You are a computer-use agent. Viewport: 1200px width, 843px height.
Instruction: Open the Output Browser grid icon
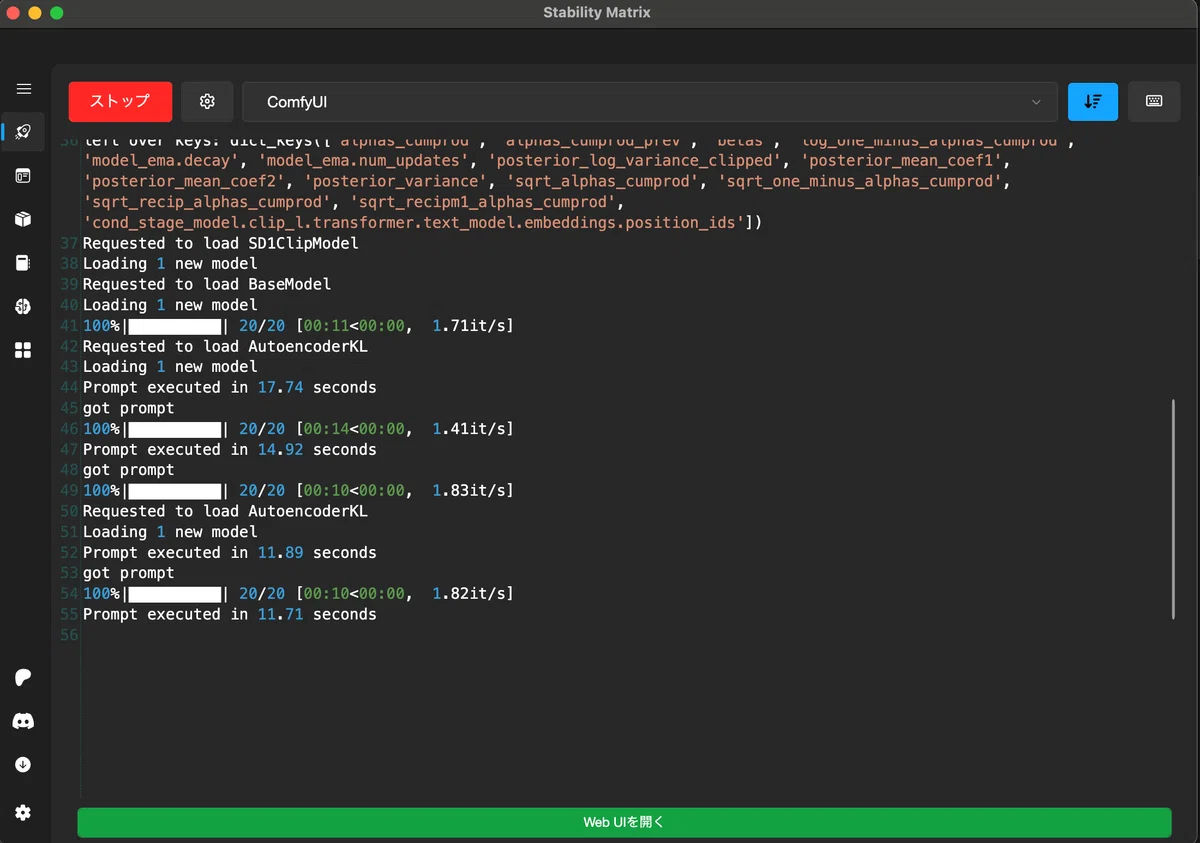click(x=23, y=350)
